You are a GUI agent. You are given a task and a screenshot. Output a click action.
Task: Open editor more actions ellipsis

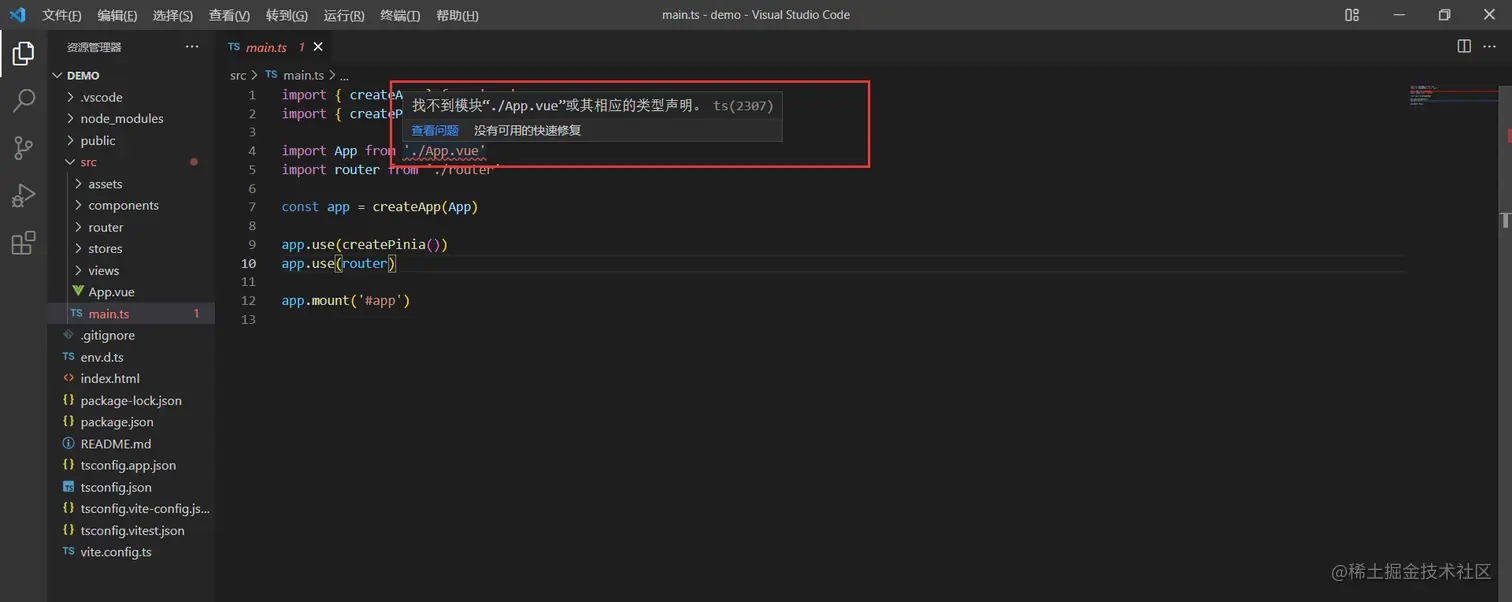pyautogui.click(x=1491, y=46)
